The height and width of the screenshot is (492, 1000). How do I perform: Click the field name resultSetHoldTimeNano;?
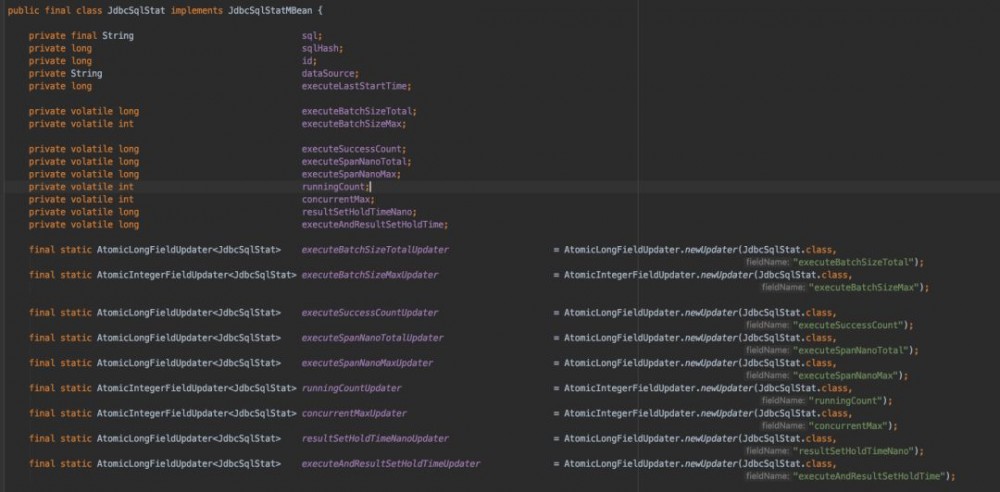pyautogui.click(x=359, y=212)
